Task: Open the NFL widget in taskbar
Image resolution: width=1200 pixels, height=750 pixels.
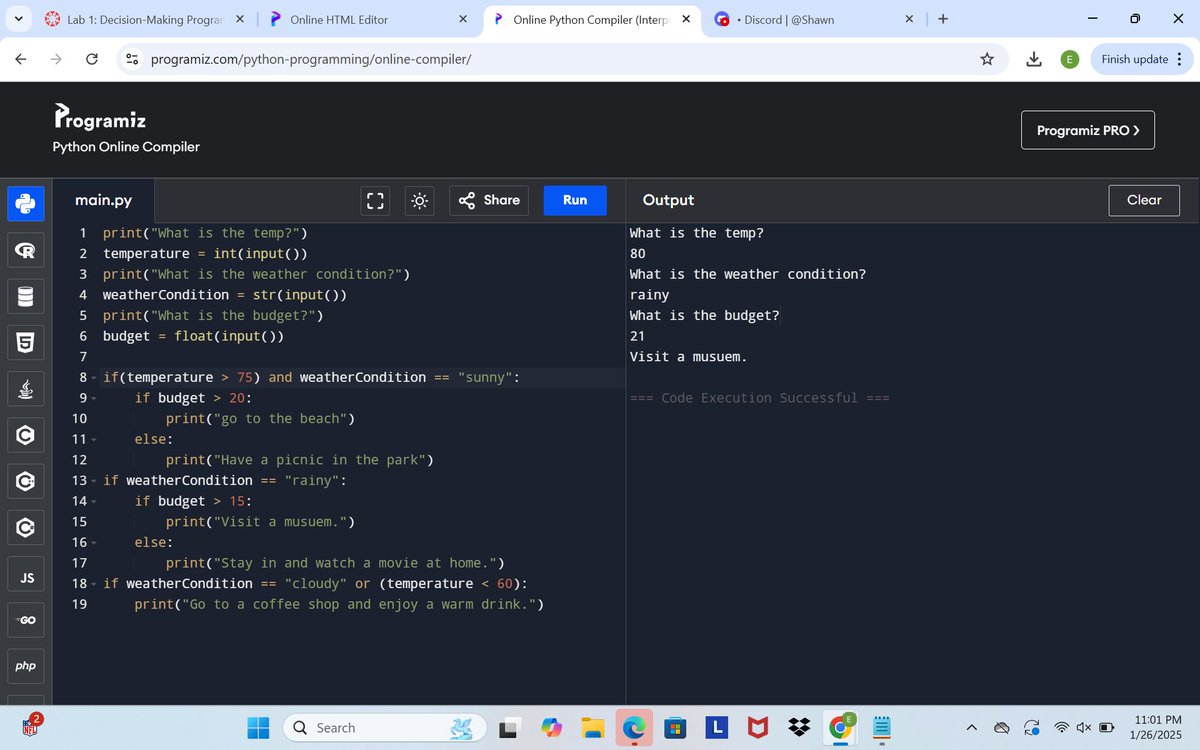Action: click(x=30, y=727)
